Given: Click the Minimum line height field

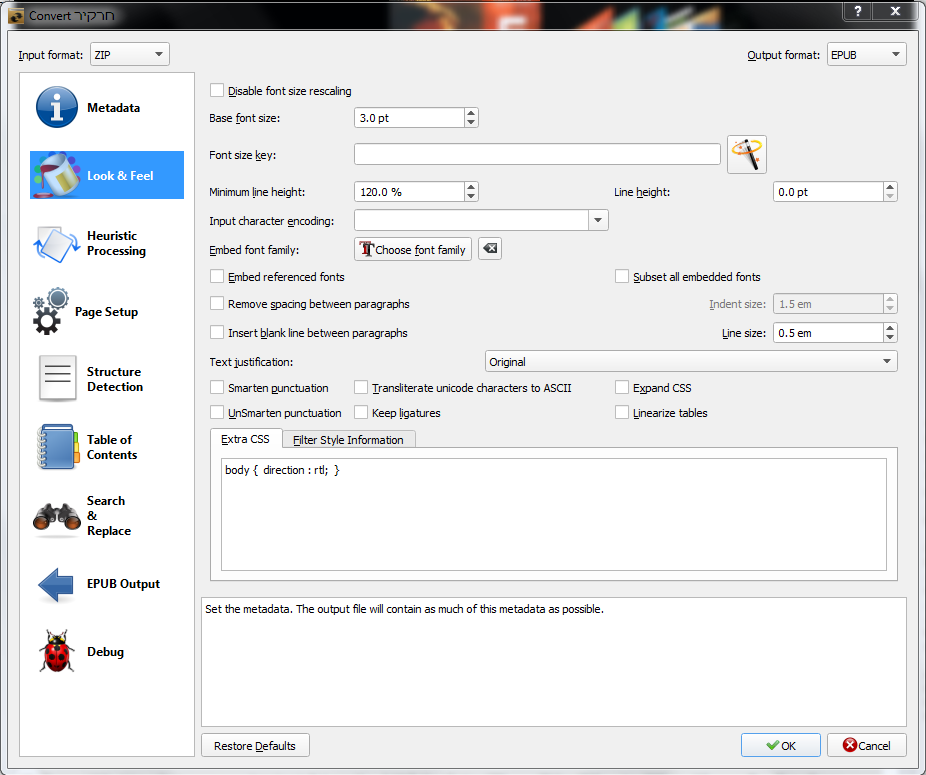Looking at the screenshot, I should 409,191.
